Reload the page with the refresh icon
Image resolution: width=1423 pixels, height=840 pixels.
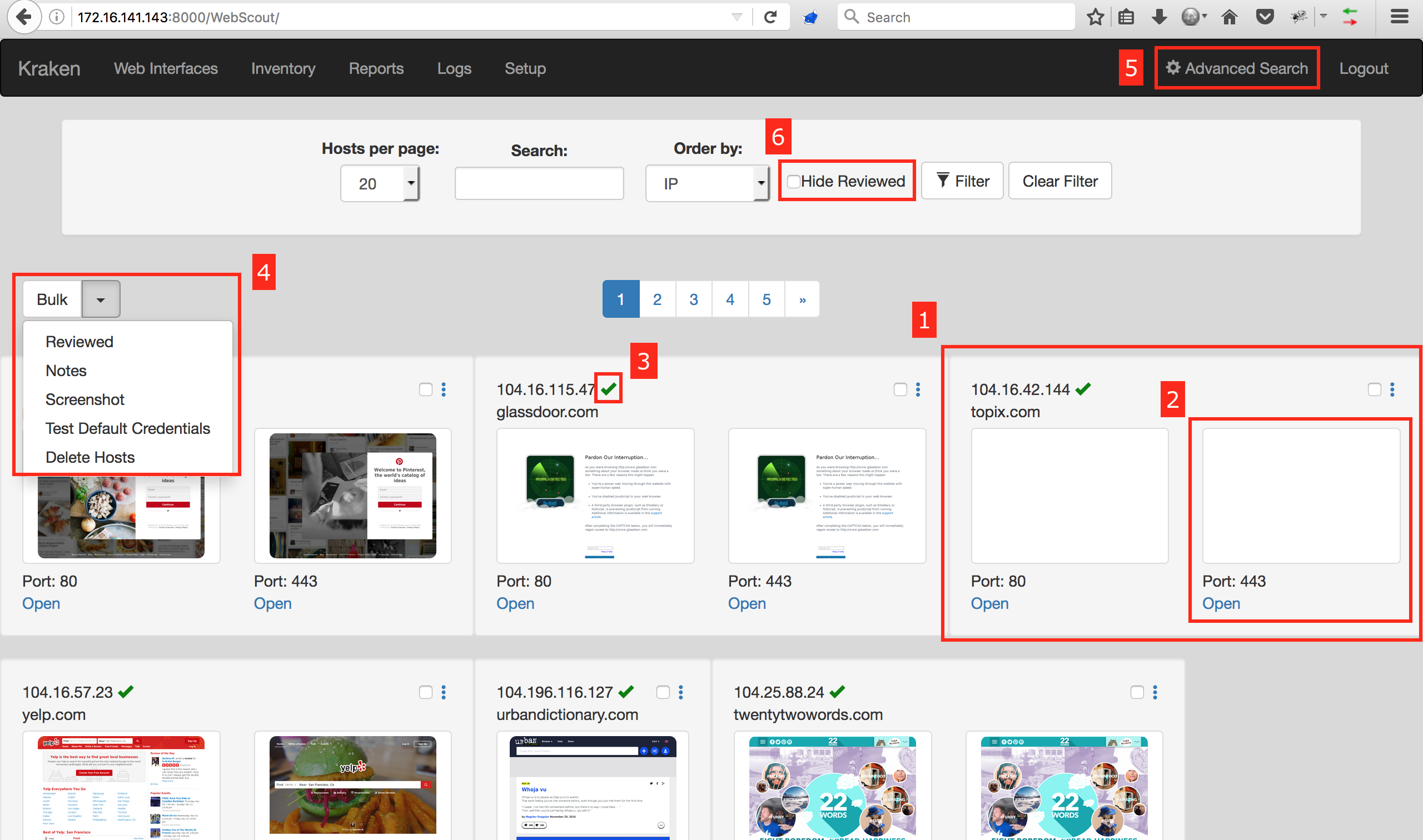(770, 17)
